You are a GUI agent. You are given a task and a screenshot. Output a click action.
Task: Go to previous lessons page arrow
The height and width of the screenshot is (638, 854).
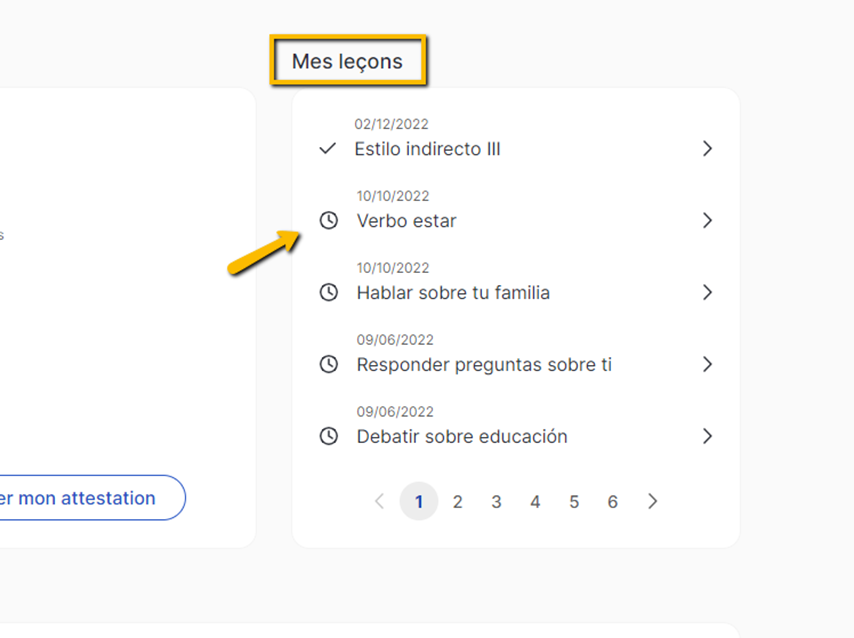click(379, 502)
